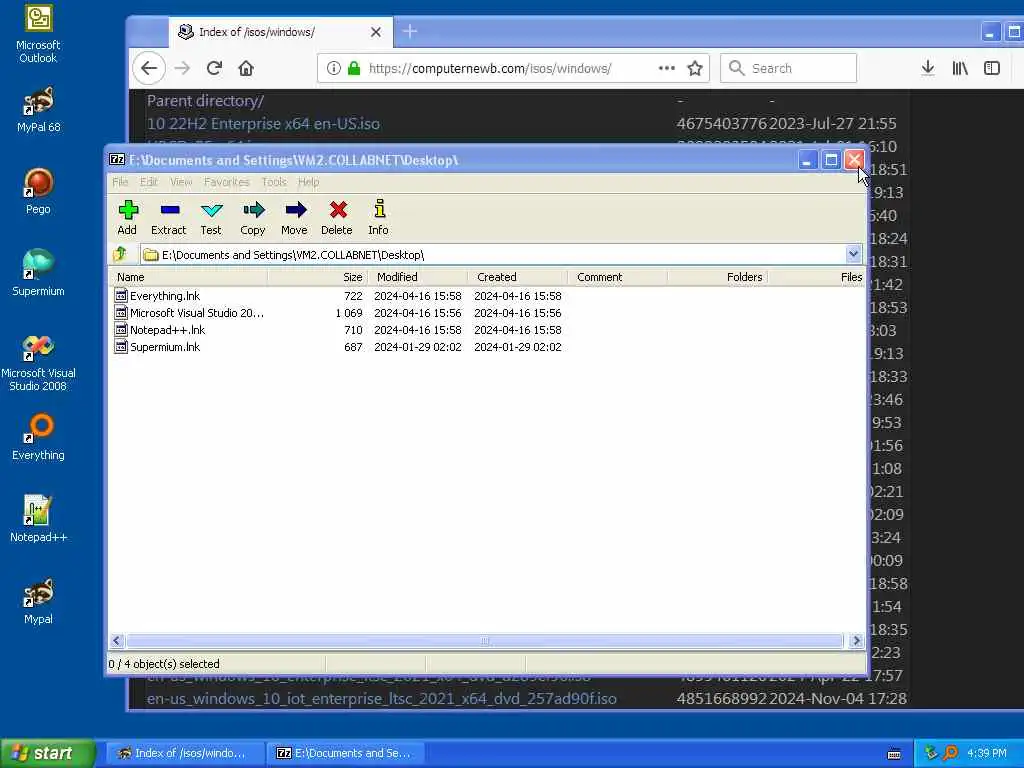The width and height of the screenshot is (1024, 768).
Task: Open the 7-Zip Edit menu
Action: 149,182
